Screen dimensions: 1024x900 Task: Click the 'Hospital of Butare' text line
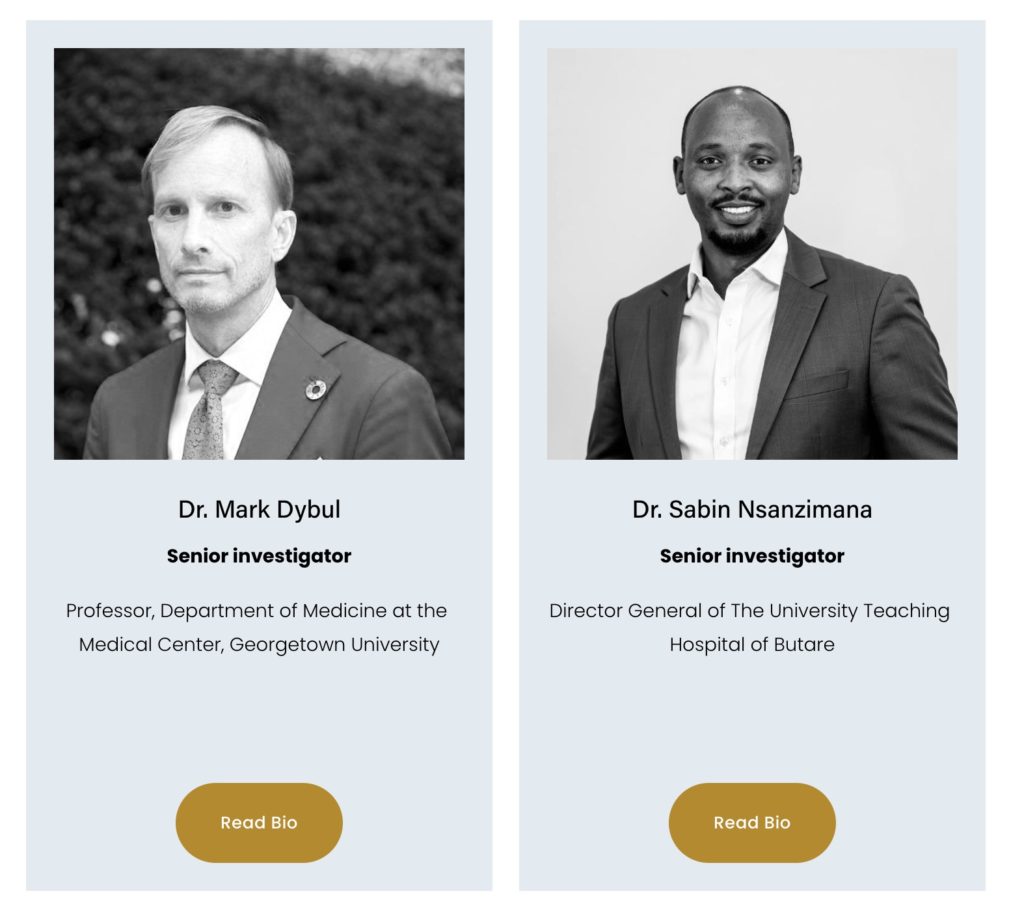click(x=752, y=644)
